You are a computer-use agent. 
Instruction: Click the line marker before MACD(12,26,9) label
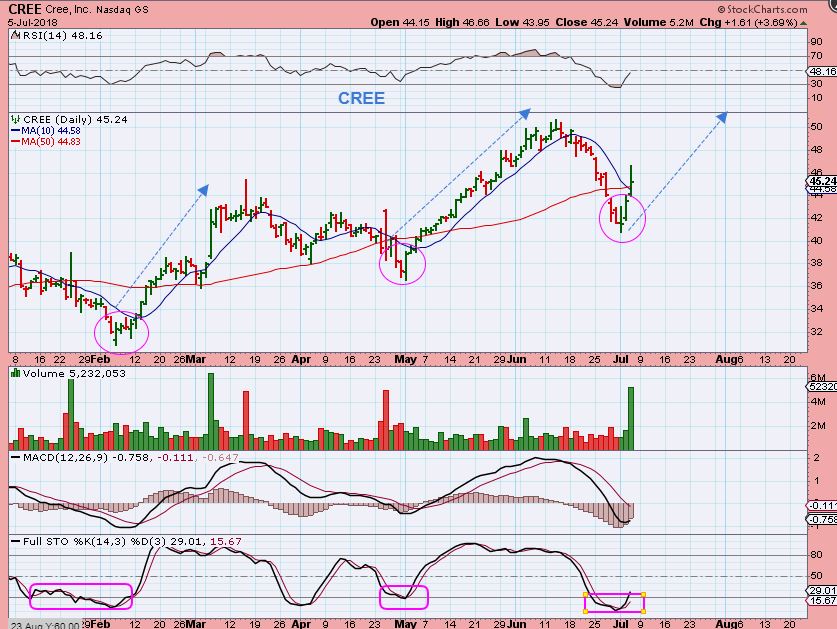tap(15, 458)
